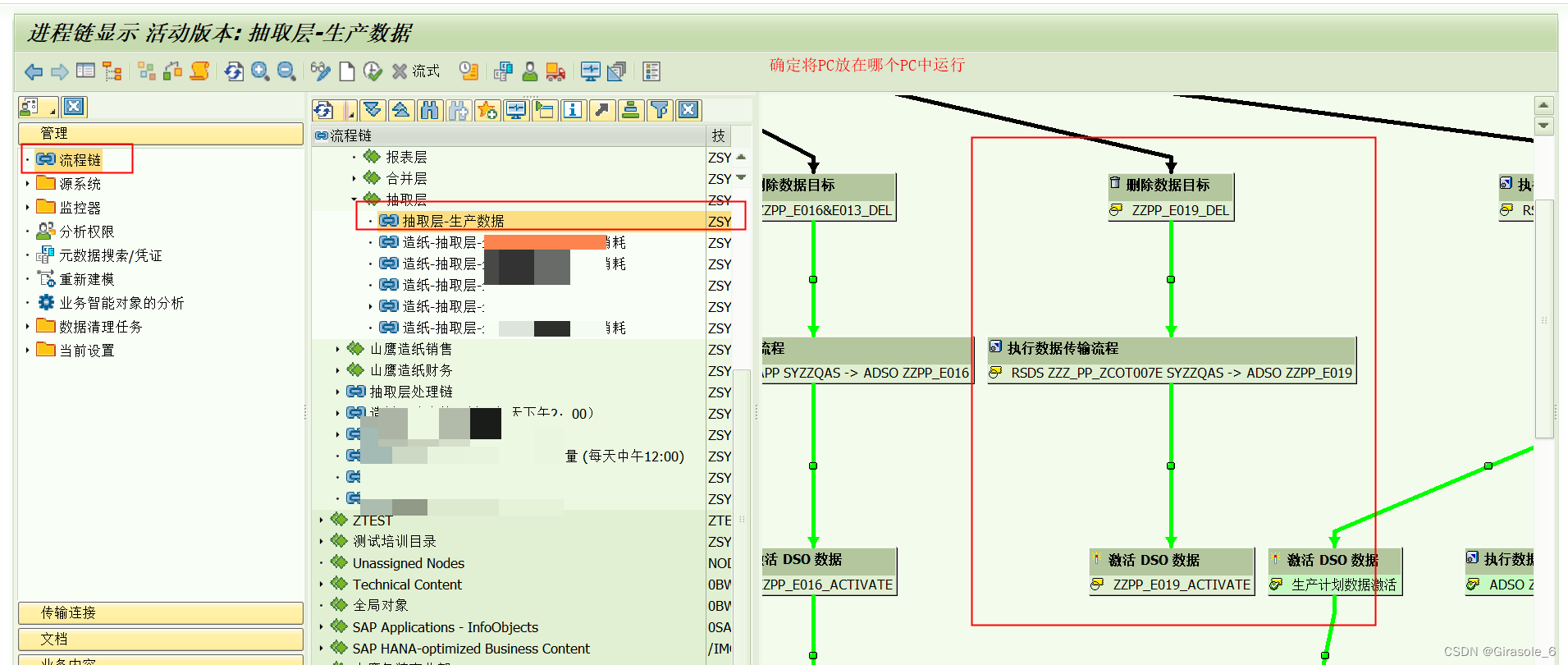Click the schedule clock-checkmark icon
This screenshot has width=1568, height=665.
(x=373, y=71)
